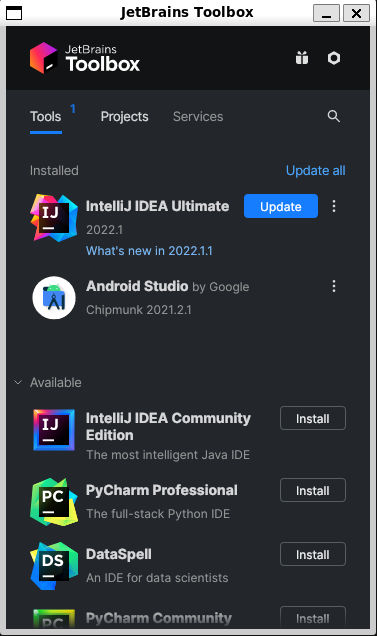Click the IntelliJ IDEA Community Edition icon
The width and height of the screenshot is (377, 636).
[54, 430]
